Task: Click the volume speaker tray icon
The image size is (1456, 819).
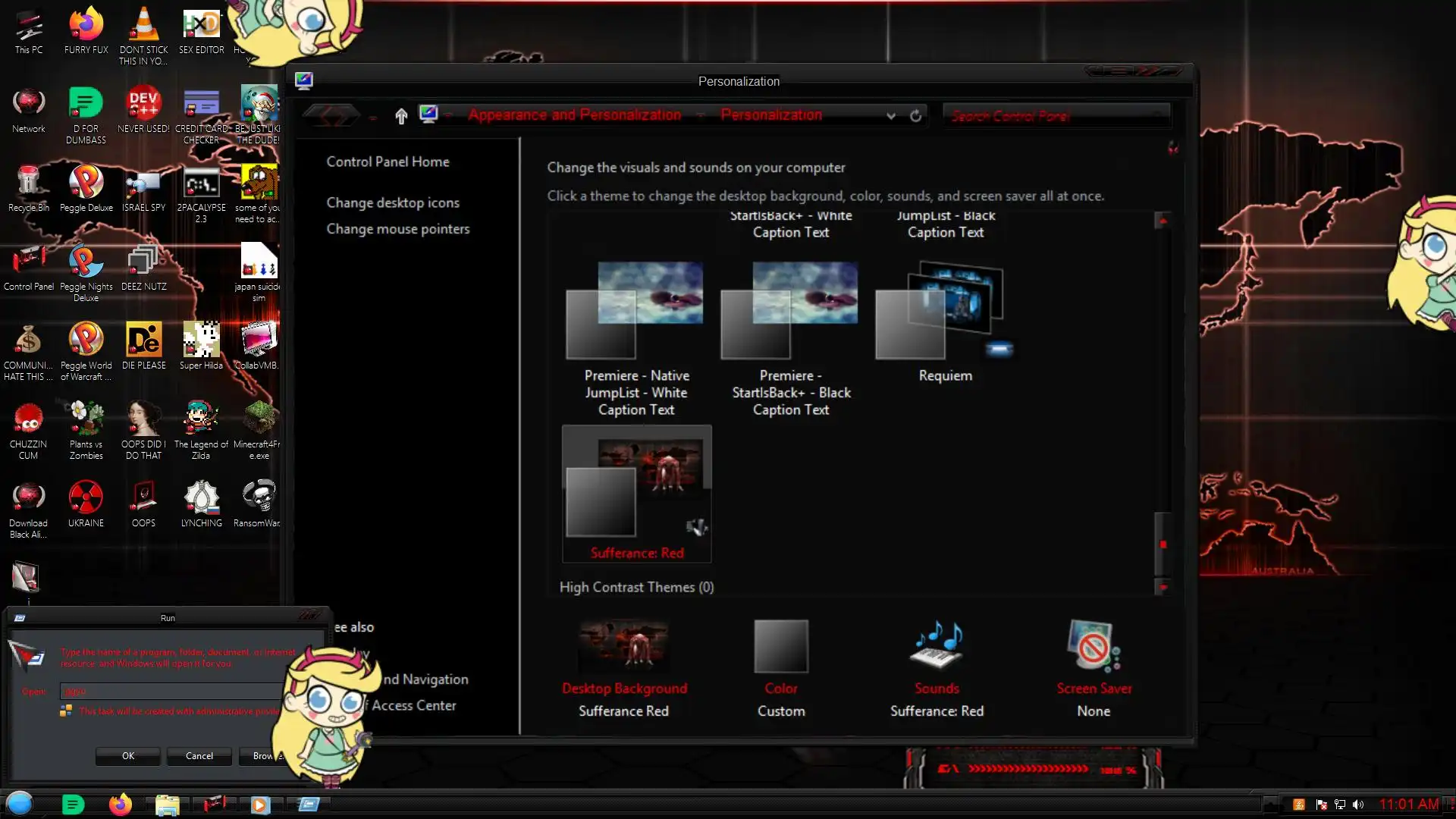Action: 1357,805
